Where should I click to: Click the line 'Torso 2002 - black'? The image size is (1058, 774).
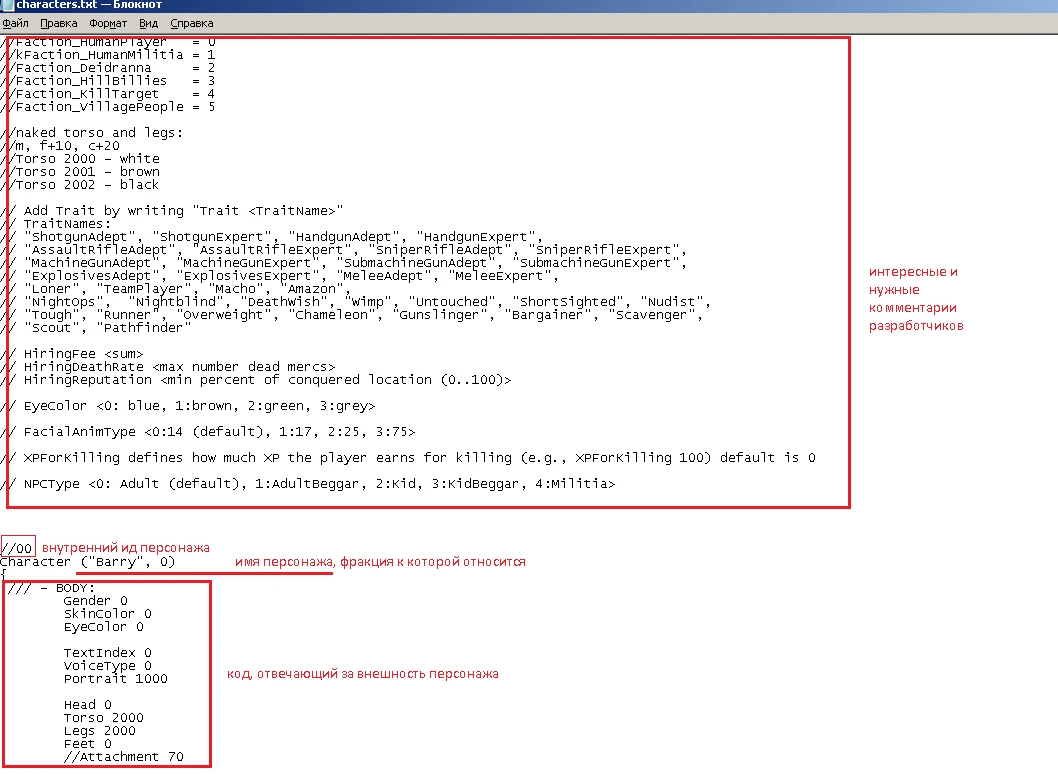click(x=81, y=185)
